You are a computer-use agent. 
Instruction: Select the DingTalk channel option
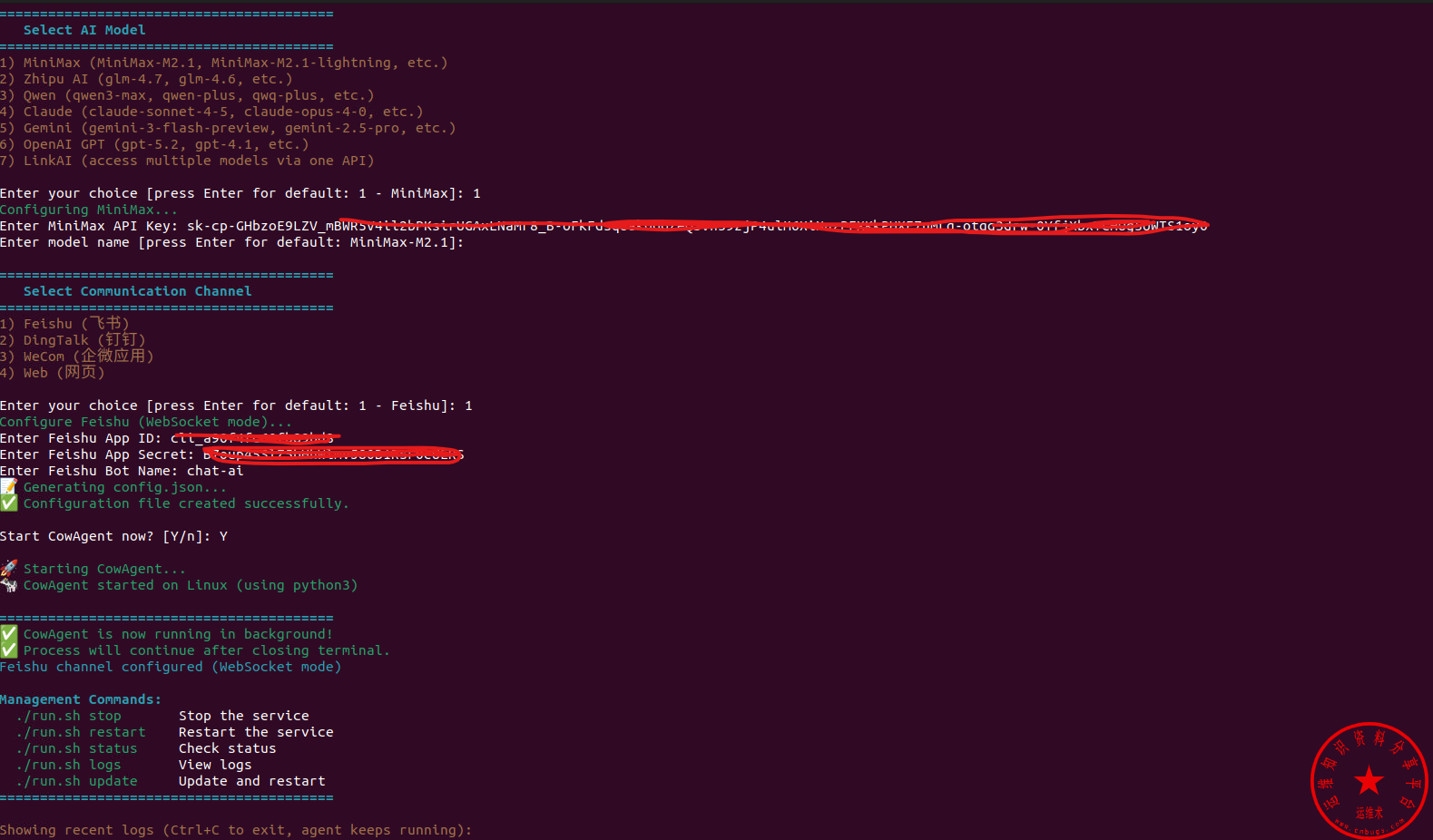click(x=73, y=340)
